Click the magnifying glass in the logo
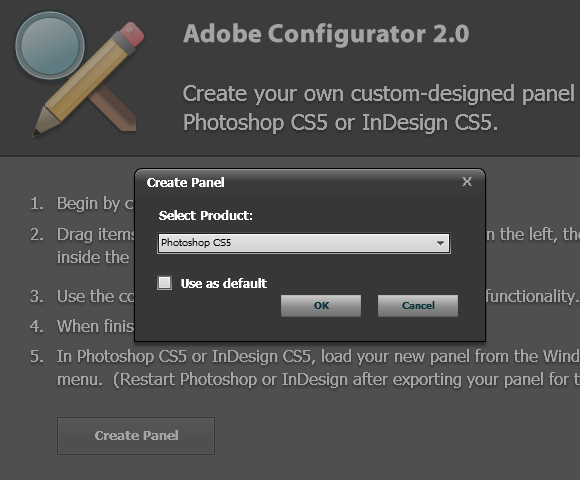This screenshot has width=580, height=480. click(x=50, y=45)
